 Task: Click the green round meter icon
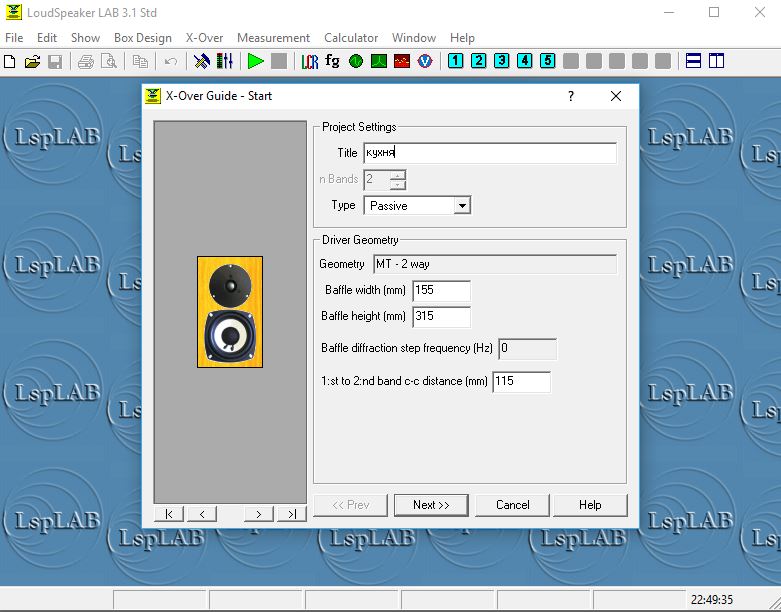pos(356,61)
